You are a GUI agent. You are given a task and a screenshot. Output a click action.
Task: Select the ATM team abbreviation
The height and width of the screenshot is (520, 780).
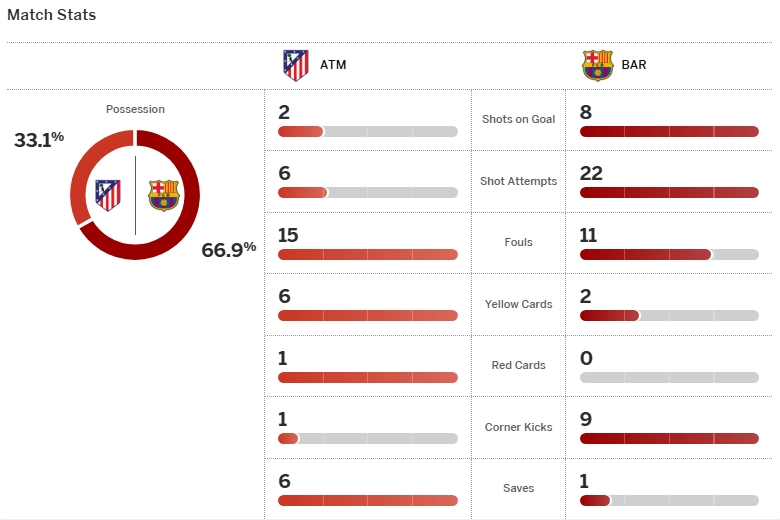point(333,66)
